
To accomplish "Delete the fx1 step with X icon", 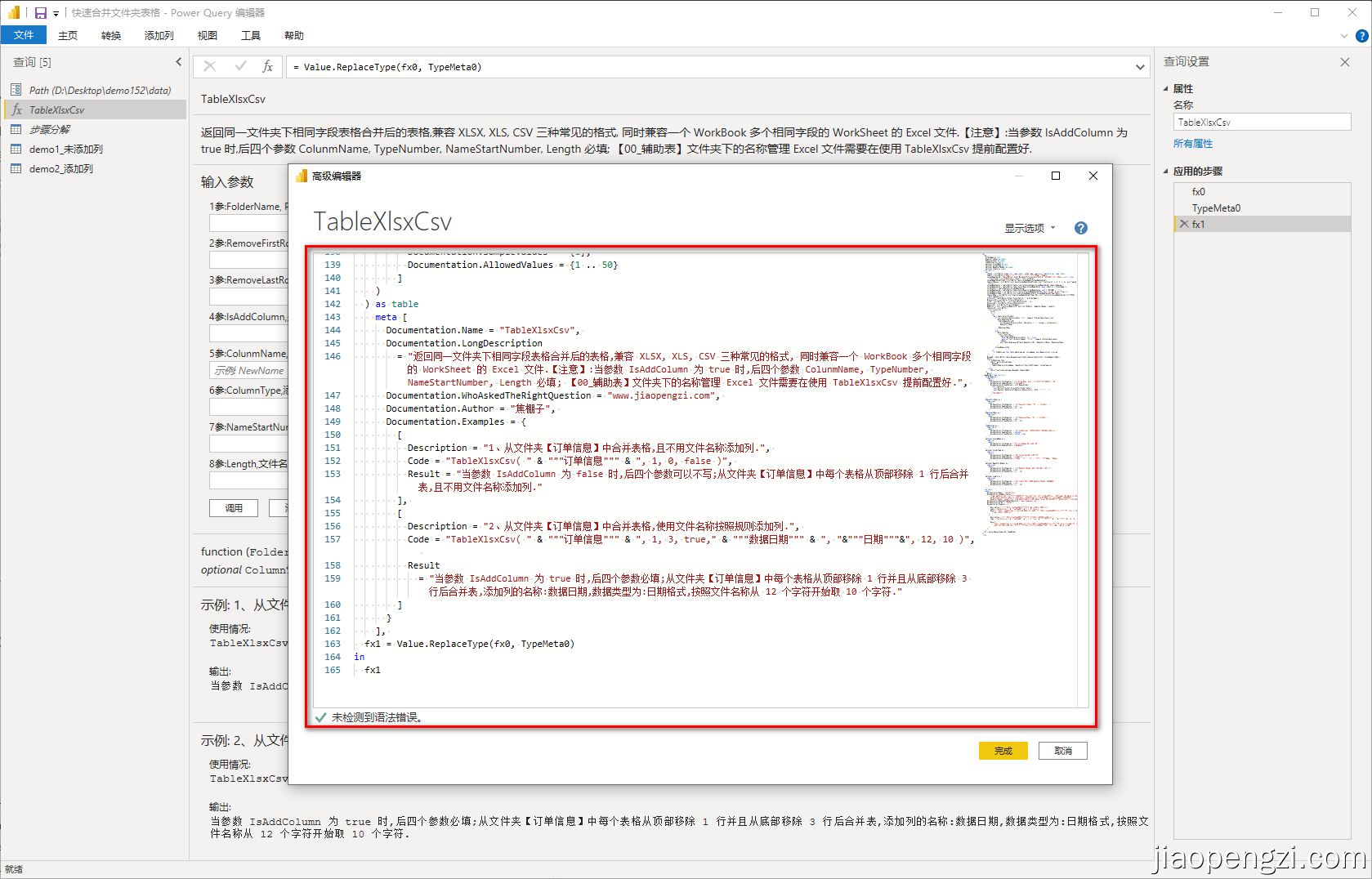I will [1183, 224].
